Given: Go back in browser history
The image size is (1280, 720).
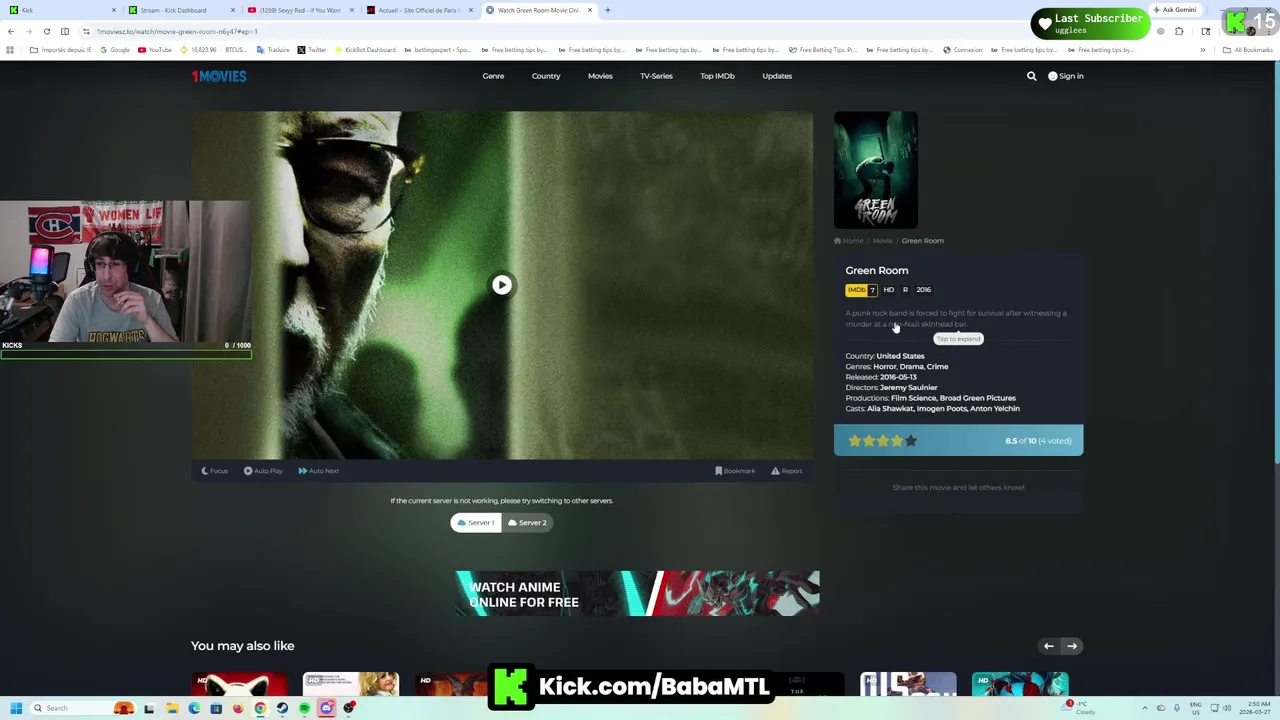Looking at the screenshot, I should click(11, 31).
